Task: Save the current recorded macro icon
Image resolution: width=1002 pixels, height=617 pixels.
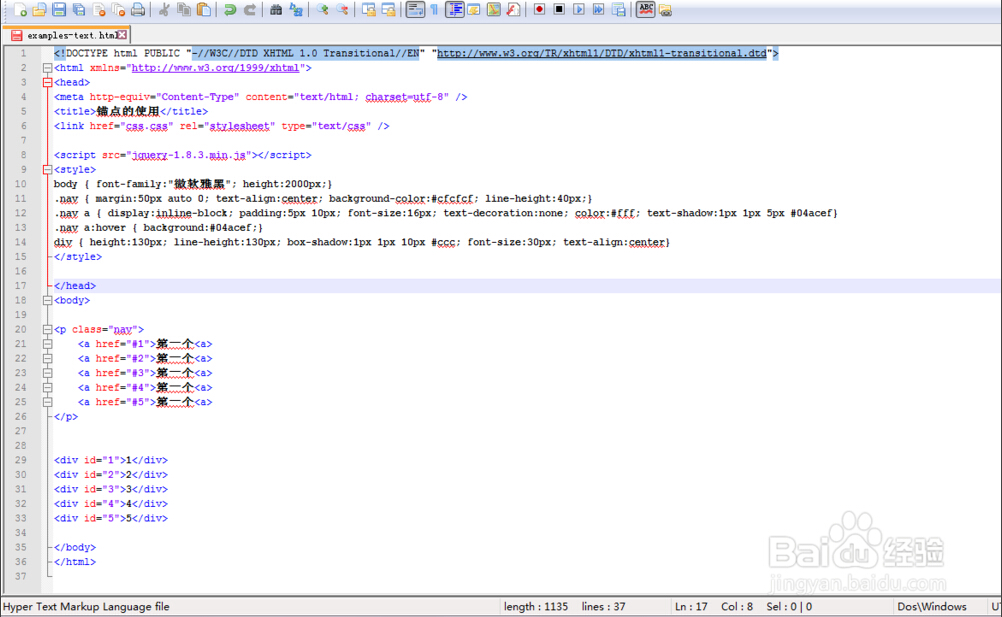Action: (619, 10)
